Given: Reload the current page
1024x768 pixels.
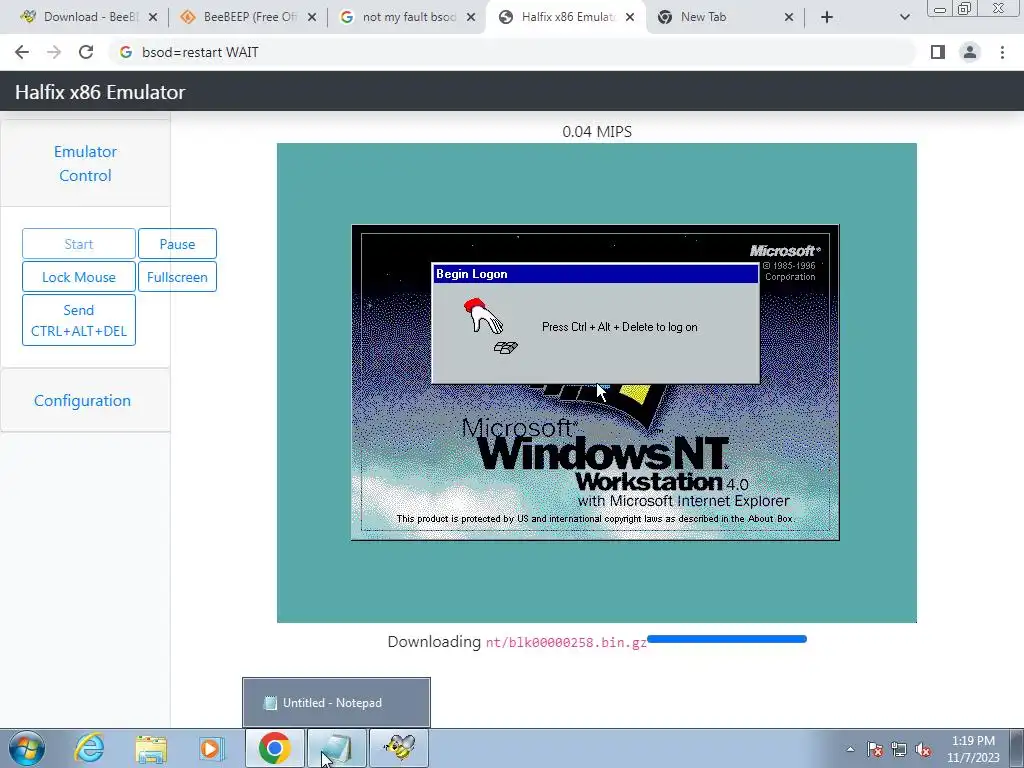Looking at the screenshot, I should (x=86, y=52).
